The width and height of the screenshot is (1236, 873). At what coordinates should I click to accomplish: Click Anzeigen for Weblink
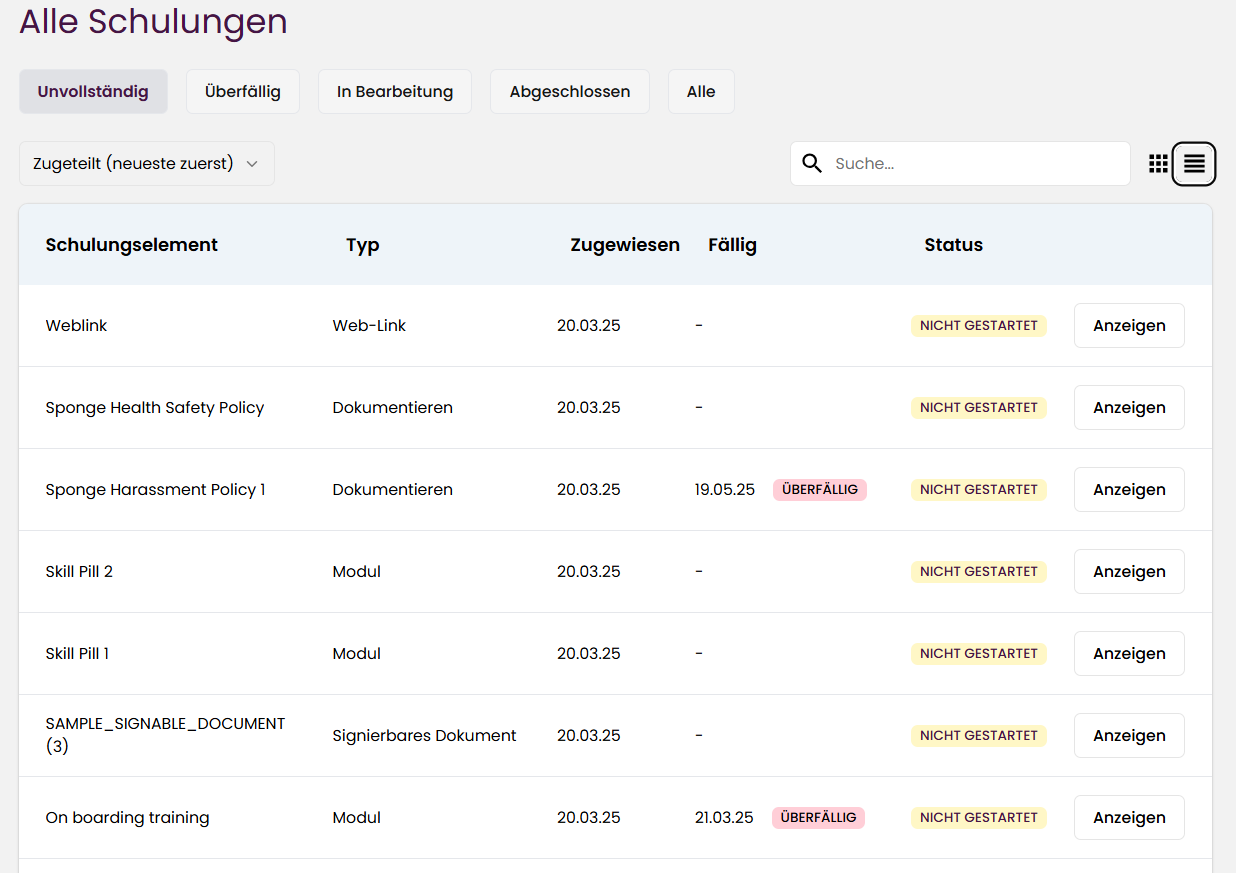point(1129,325)
